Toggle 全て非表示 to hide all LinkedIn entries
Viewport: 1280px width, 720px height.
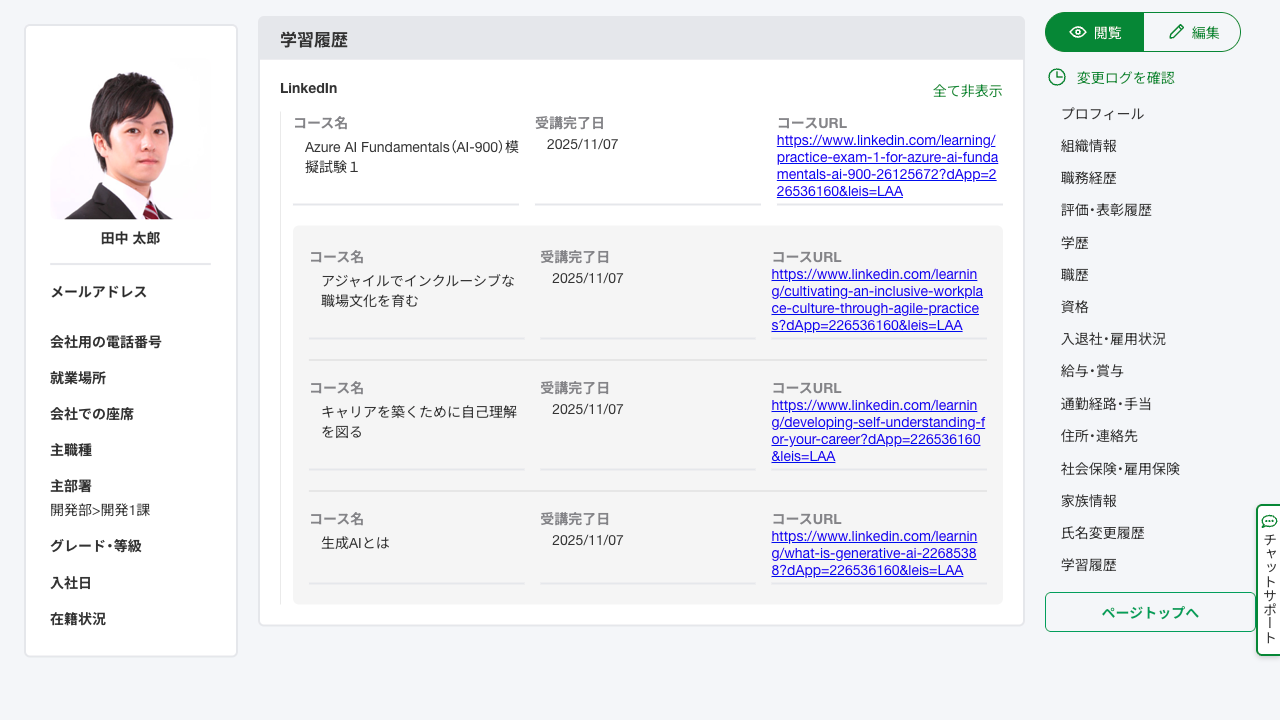coord(967,90)
